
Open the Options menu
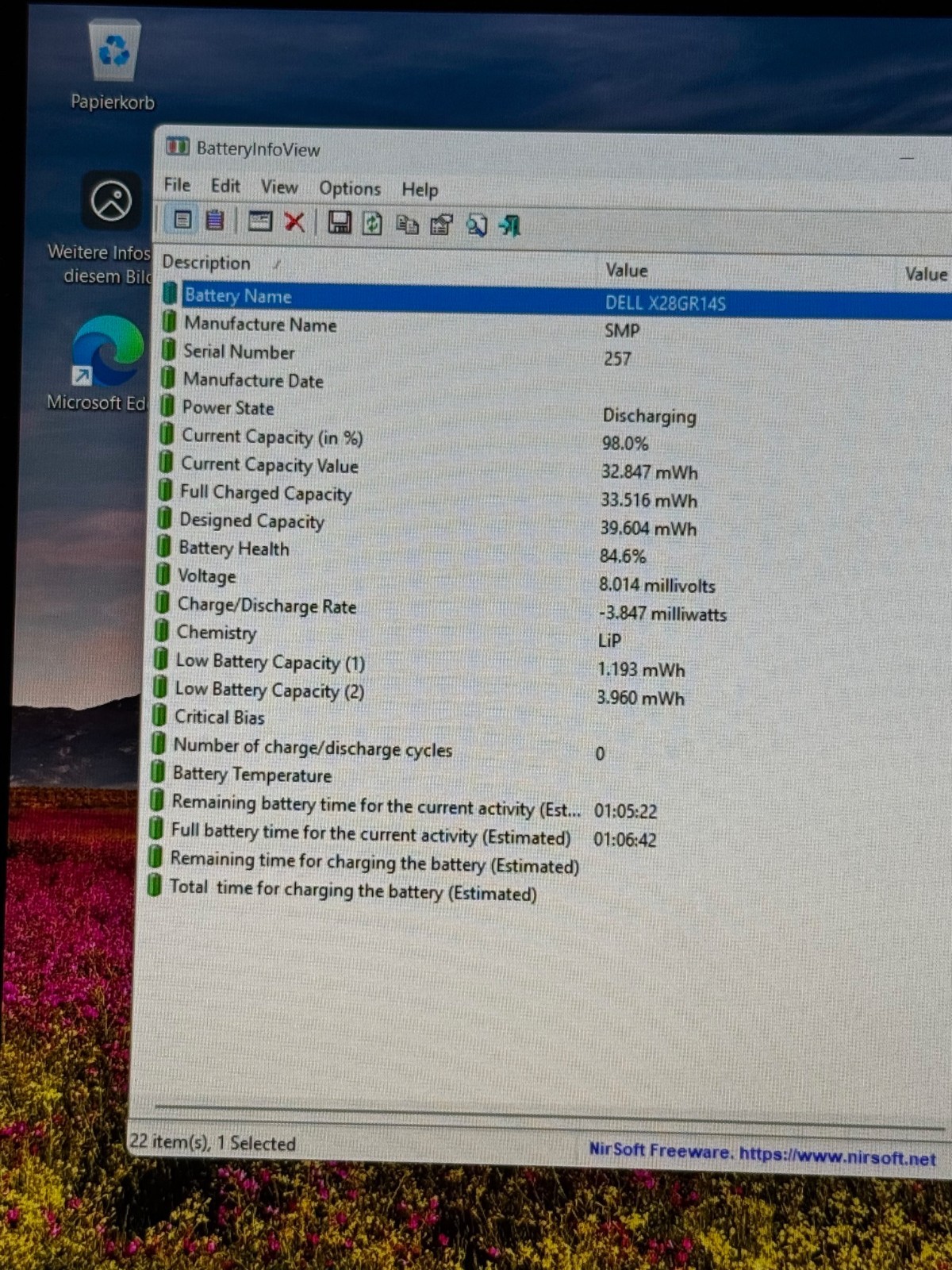(350, 189)
